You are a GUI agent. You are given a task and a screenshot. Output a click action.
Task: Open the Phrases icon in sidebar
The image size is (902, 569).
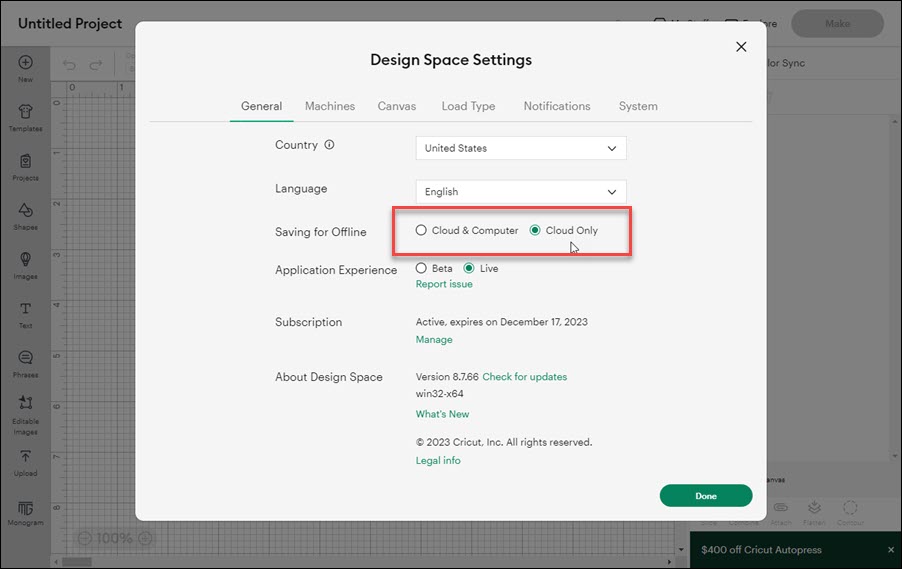[25, 358]
